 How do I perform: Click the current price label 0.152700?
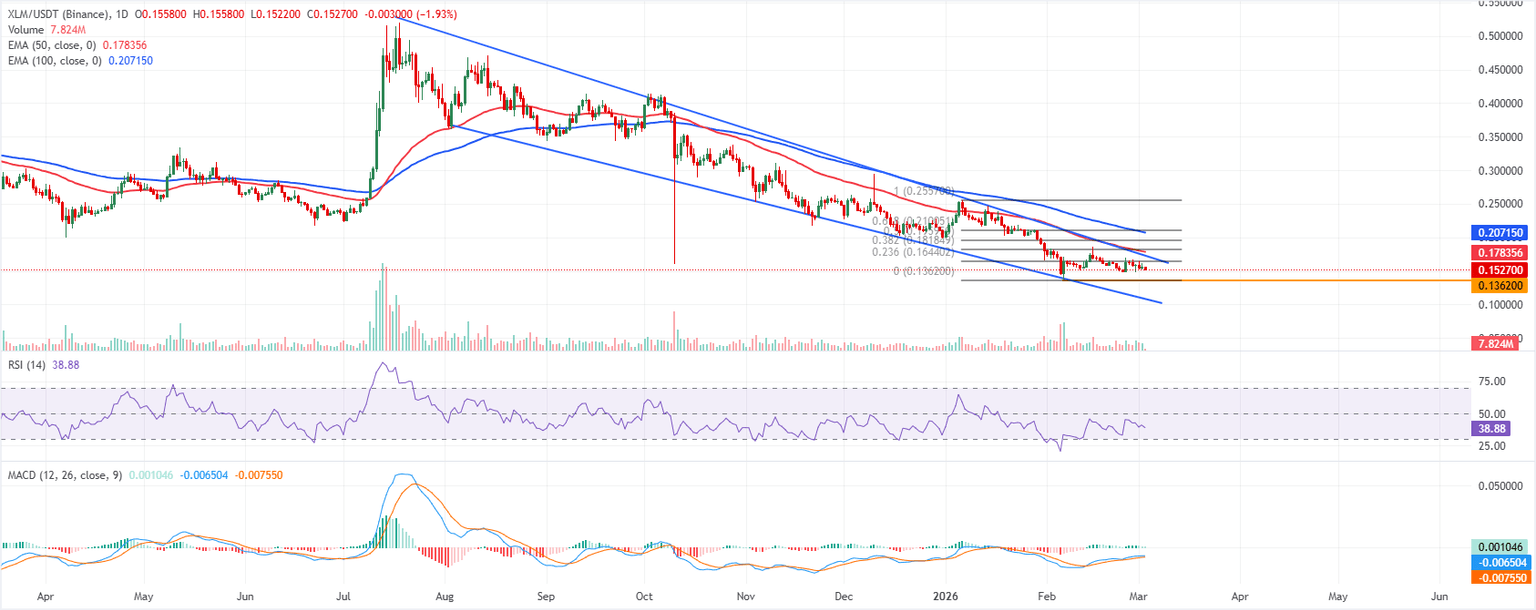coord(1500,269)
